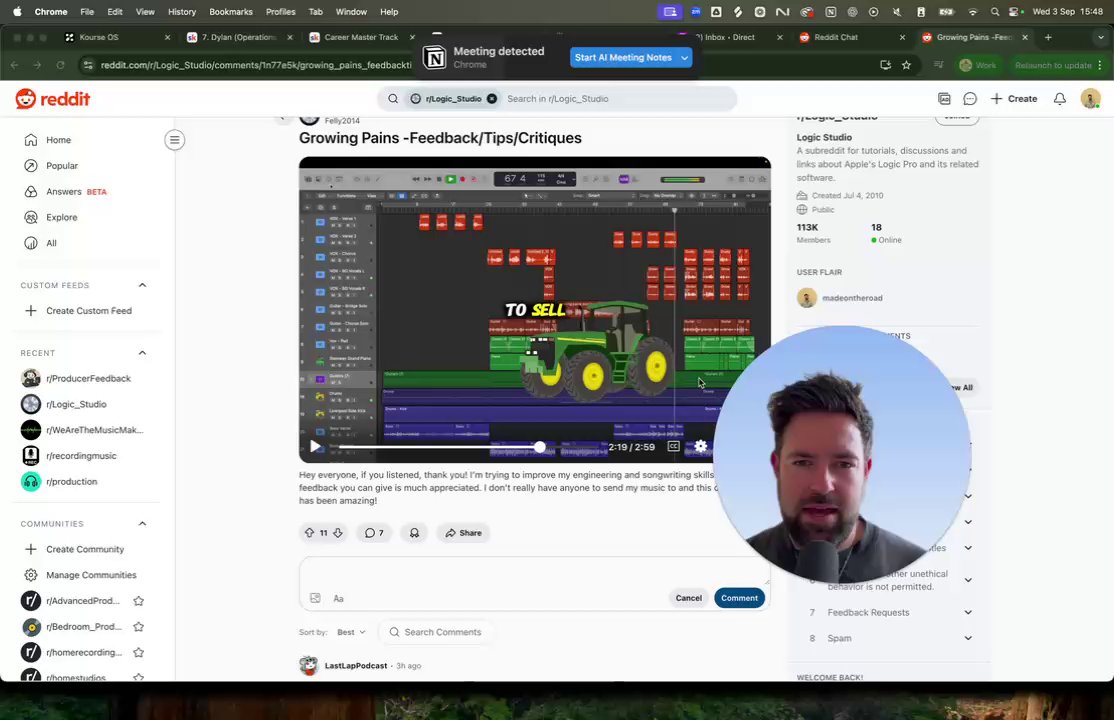Toggle comment text formatting options

338,598
